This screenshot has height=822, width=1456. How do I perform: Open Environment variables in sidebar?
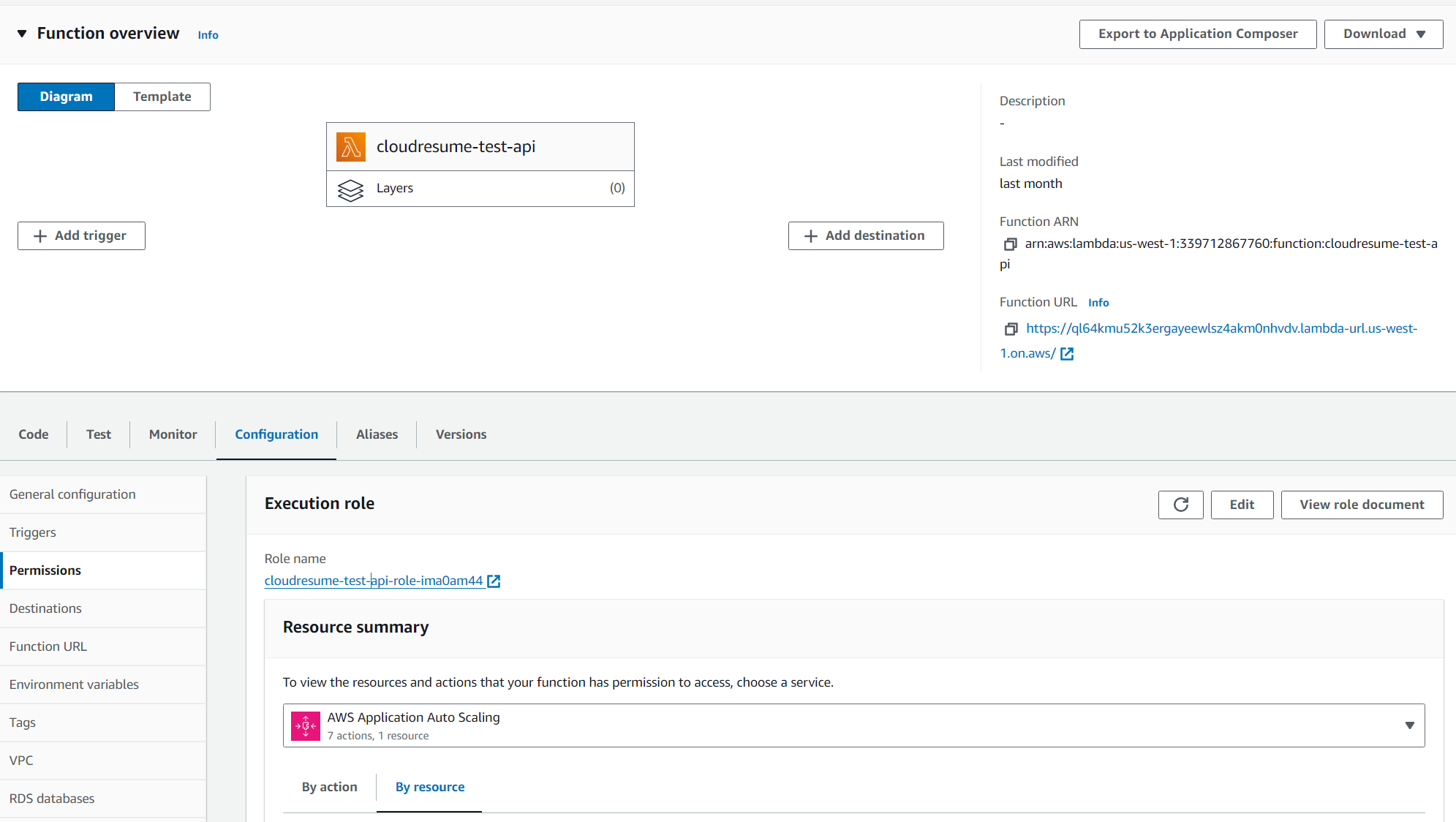pos(103,685)
